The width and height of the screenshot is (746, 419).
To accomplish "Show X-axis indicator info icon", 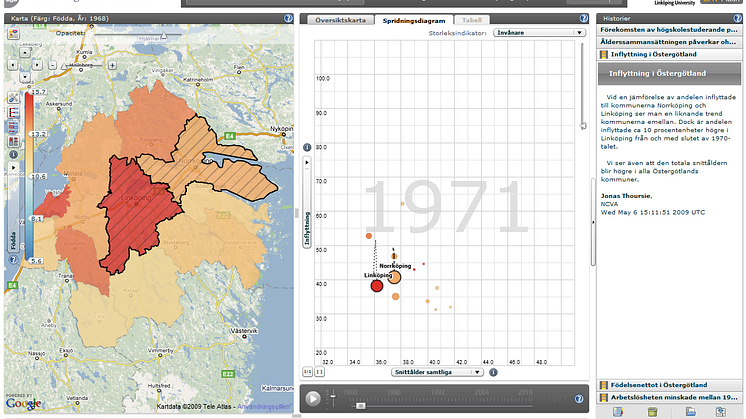I will (493, 372).
